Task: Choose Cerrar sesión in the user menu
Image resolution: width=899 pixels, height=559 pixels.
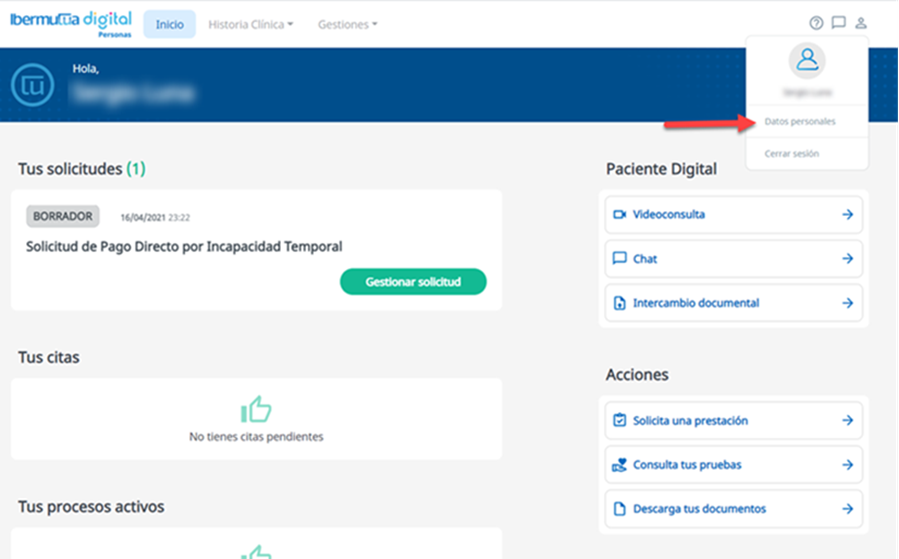Action: pos(791,154)
